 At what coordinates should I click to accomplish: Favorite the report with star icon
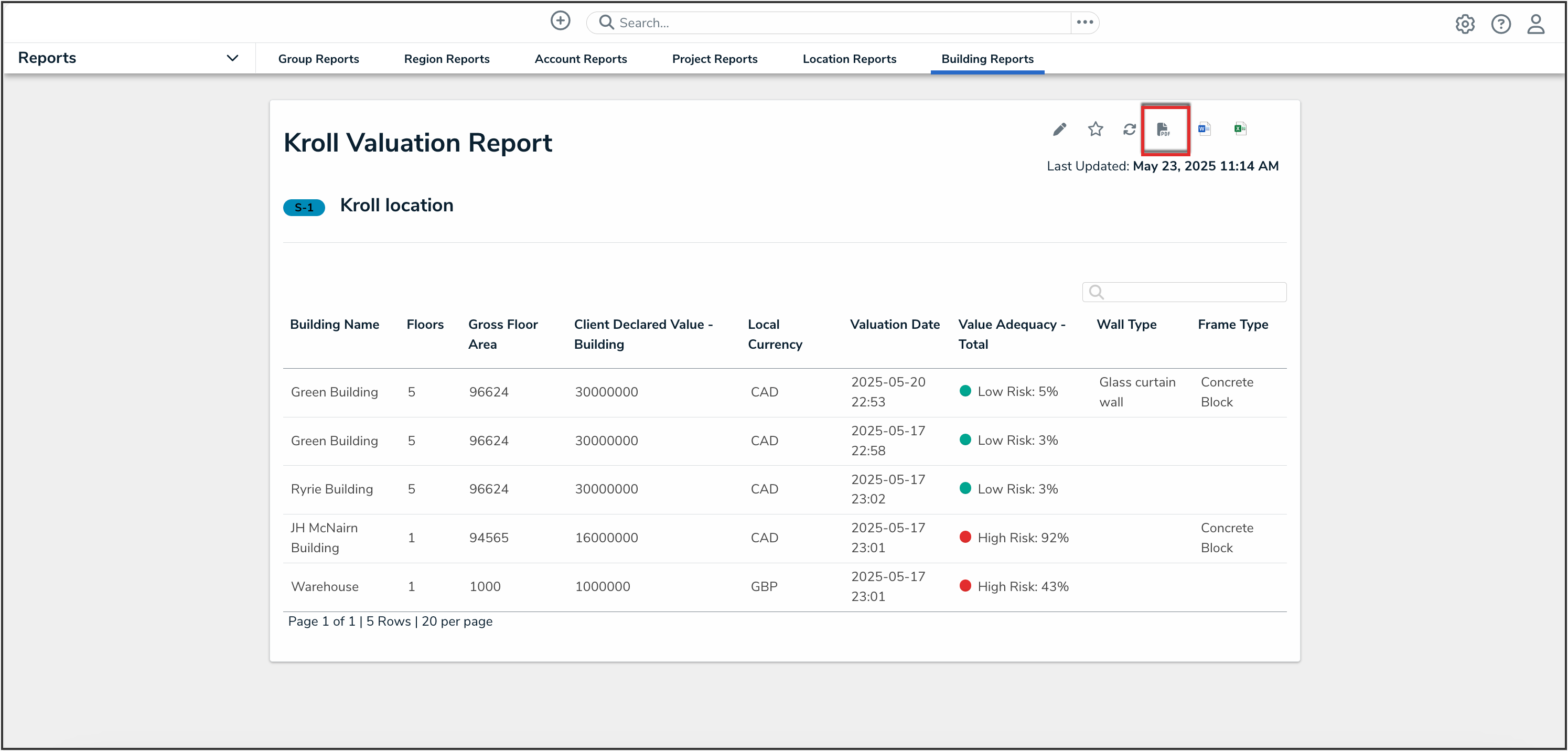pyautogui.click(x=1095, y=129)
